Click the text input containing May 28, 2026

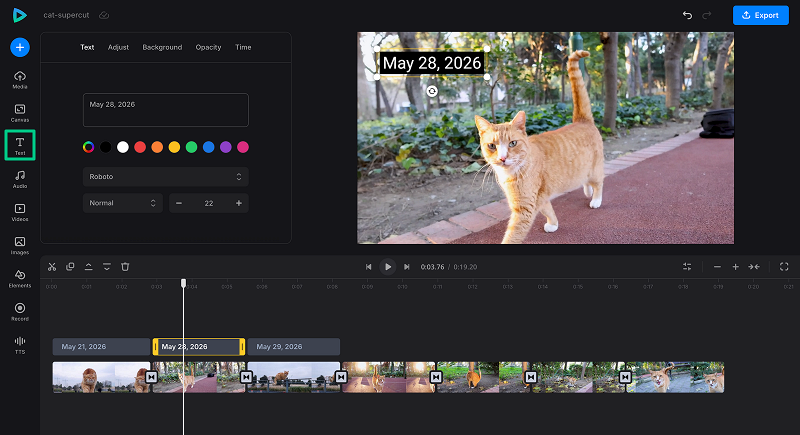click(x=166, y=110)
